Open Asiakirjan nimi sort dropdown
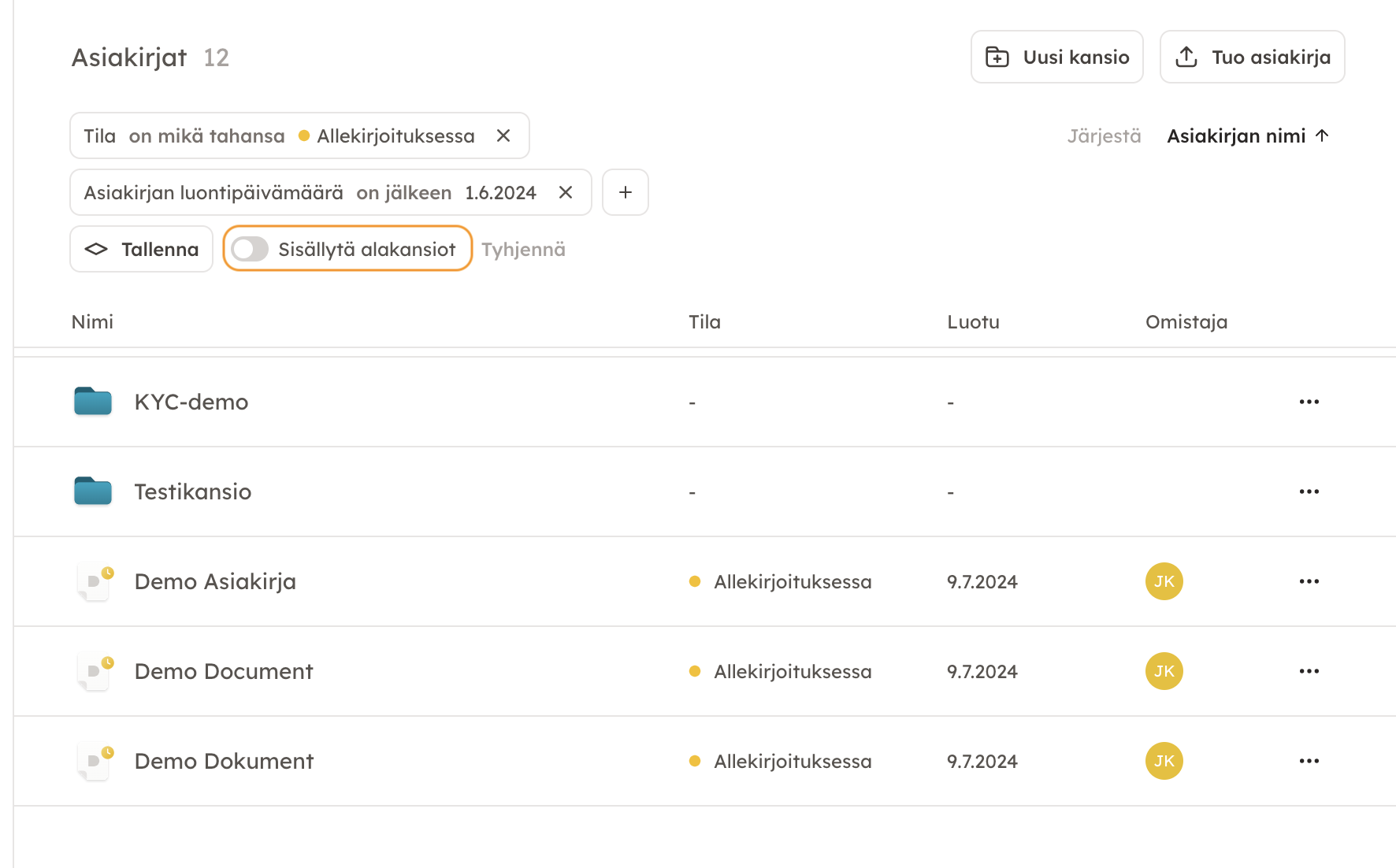 point(1247,136)
